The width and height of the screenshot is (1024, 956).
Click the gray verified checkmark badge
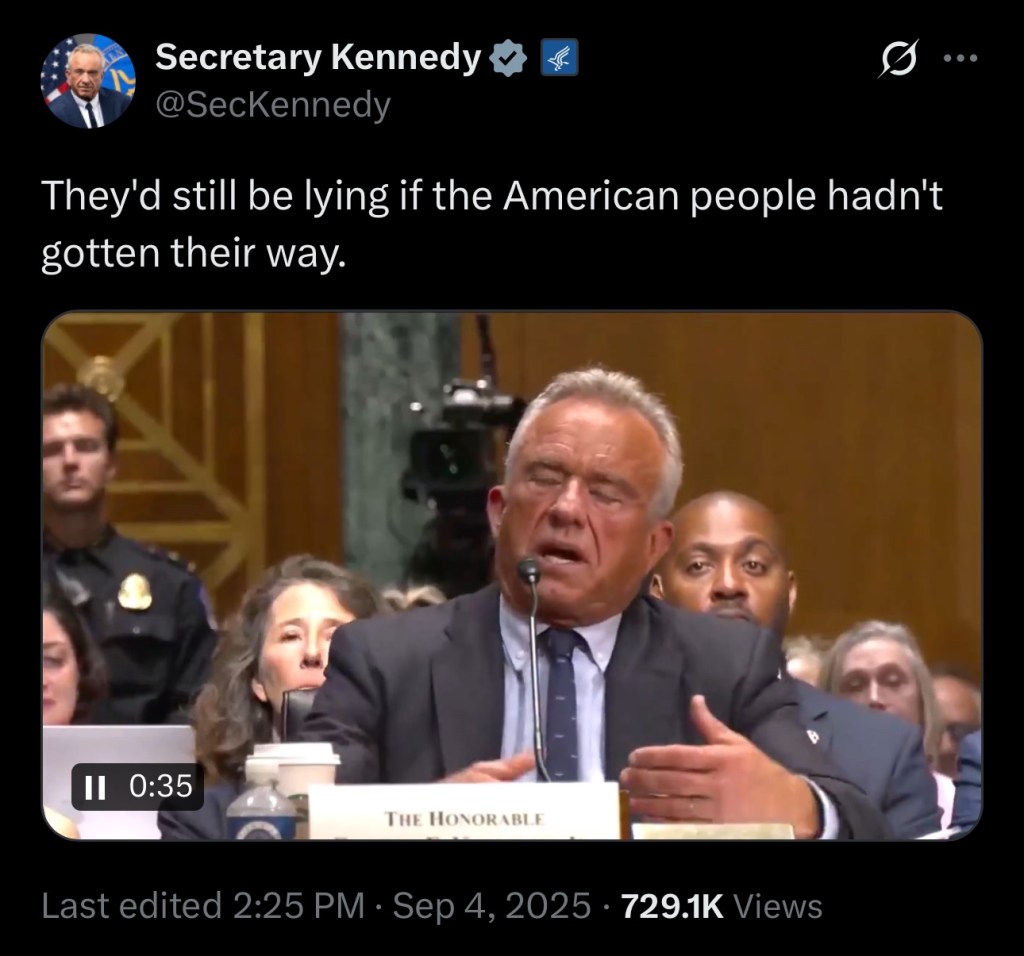click(x=508, y=57)
